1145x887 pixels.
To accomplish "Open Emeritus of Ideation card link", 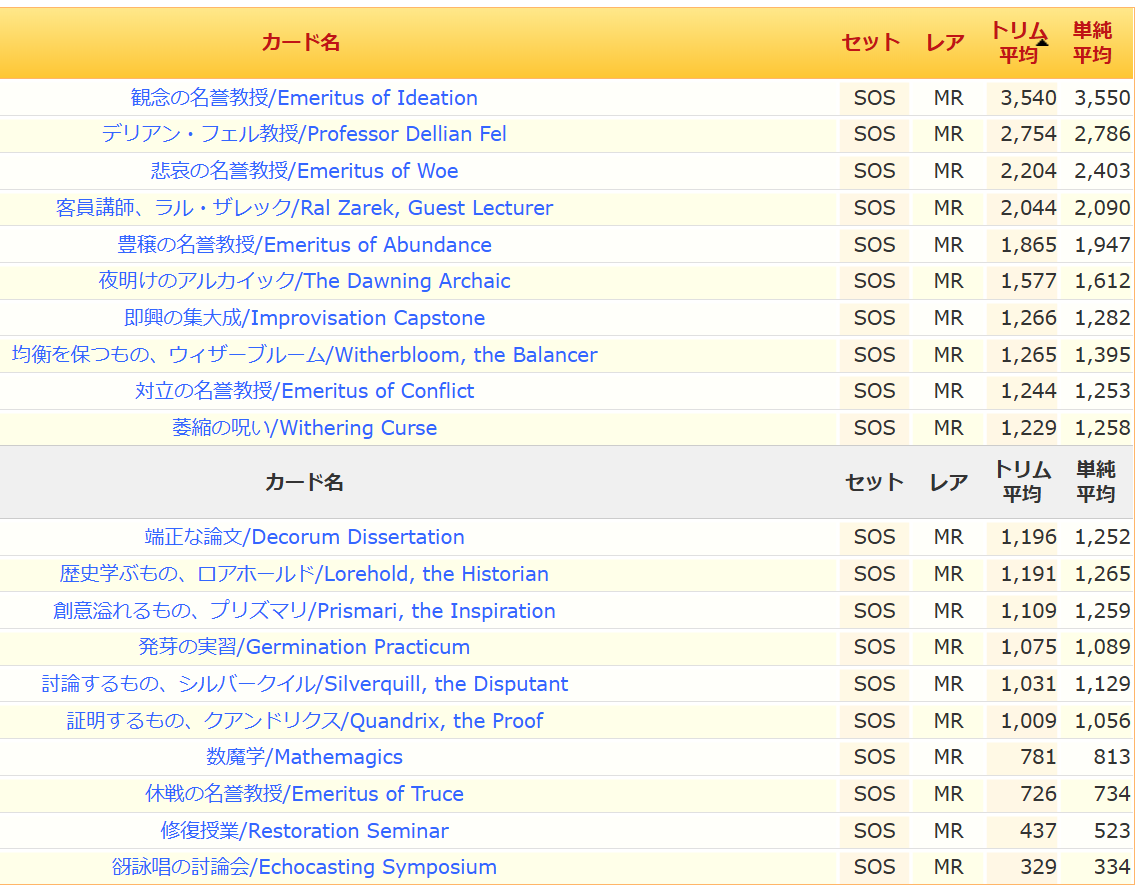I will click(304, 98).
